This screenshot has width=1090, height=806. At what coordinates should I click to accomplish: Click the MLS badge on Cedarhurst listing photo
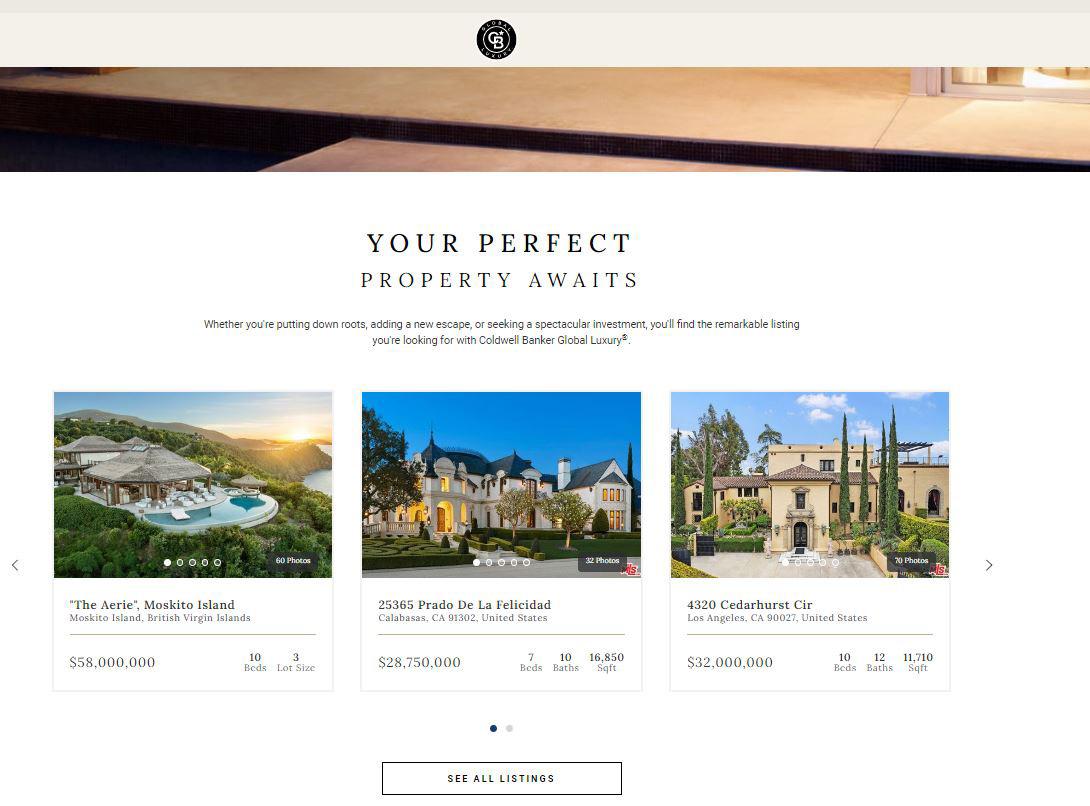coord(940,570)
